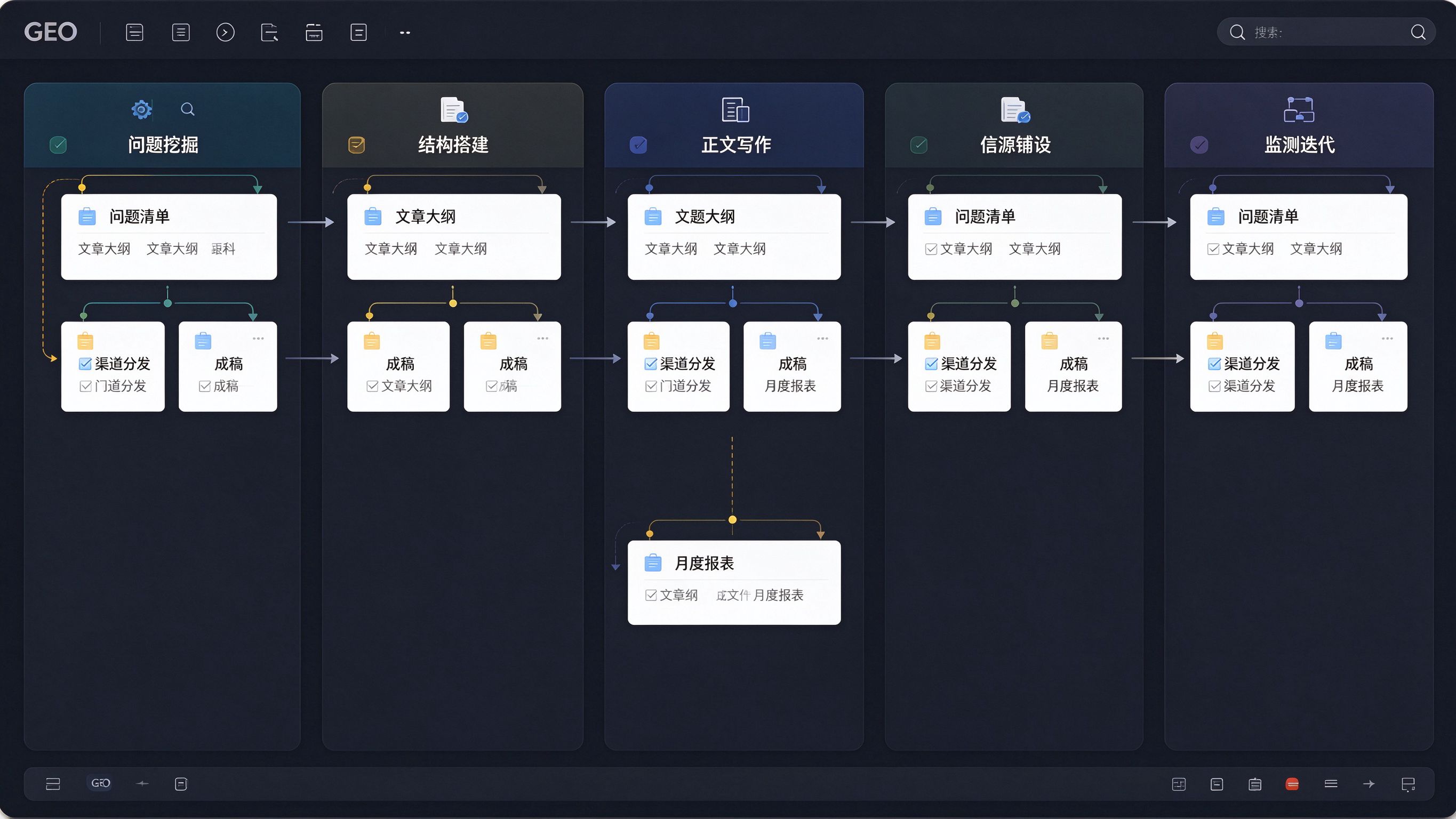The height and width of the screenshot is (819, 1456).
Task: Click the monitor icon at bottom right
Action: tap(1408, 784)
